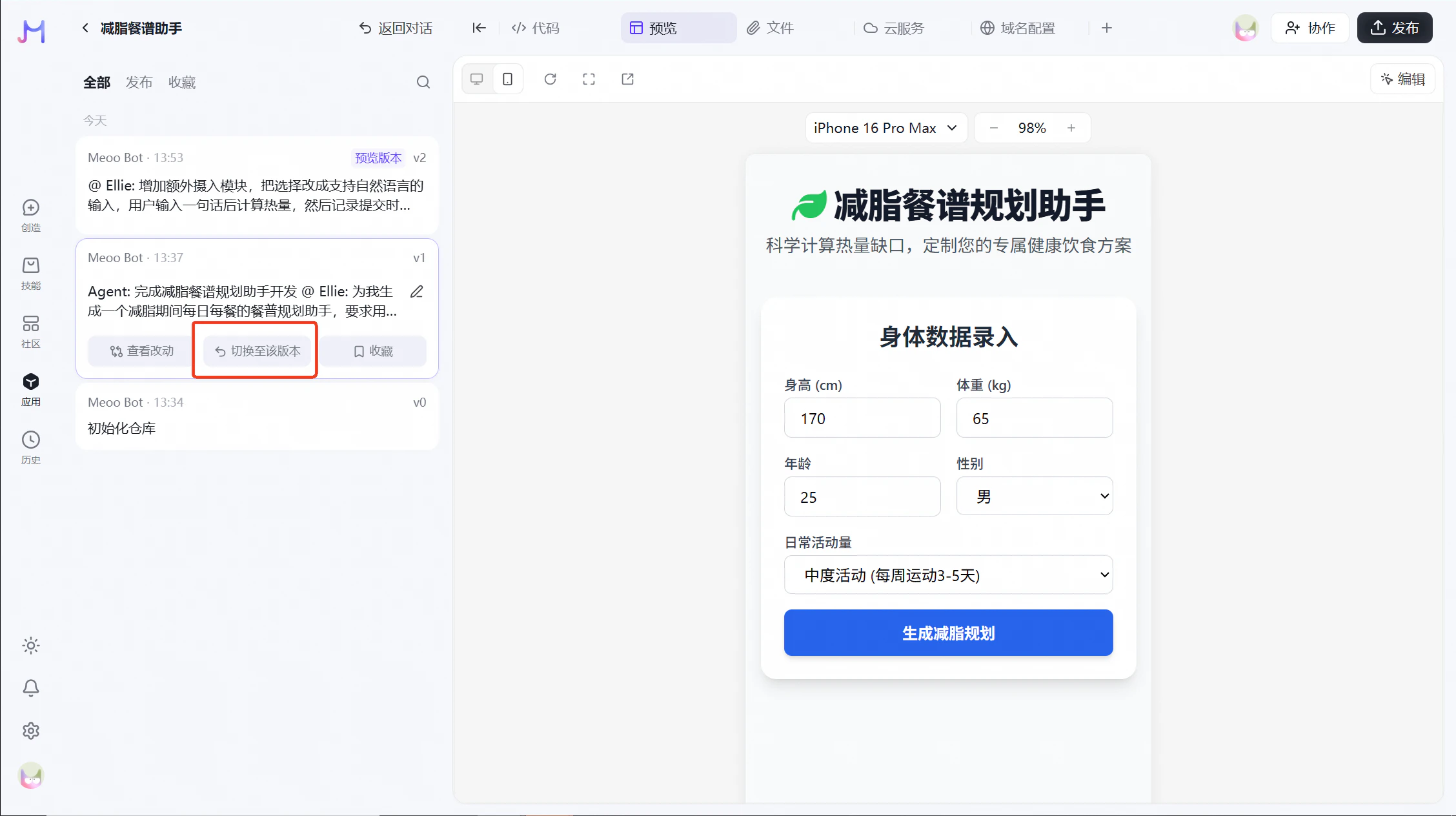Screen dimensions: 1456x816
Task: Switch to mobile preview mode
Action: [508, 79]
